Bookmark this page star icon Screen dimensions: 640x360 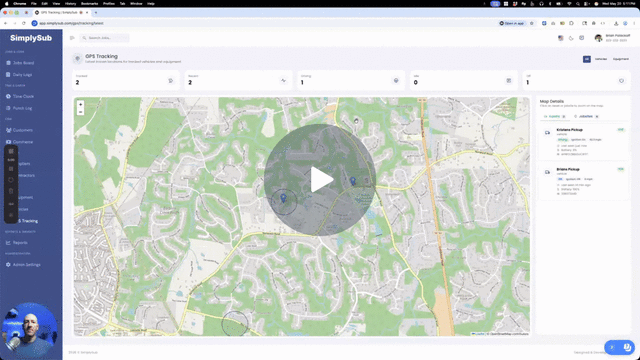[x=531, y=23]
